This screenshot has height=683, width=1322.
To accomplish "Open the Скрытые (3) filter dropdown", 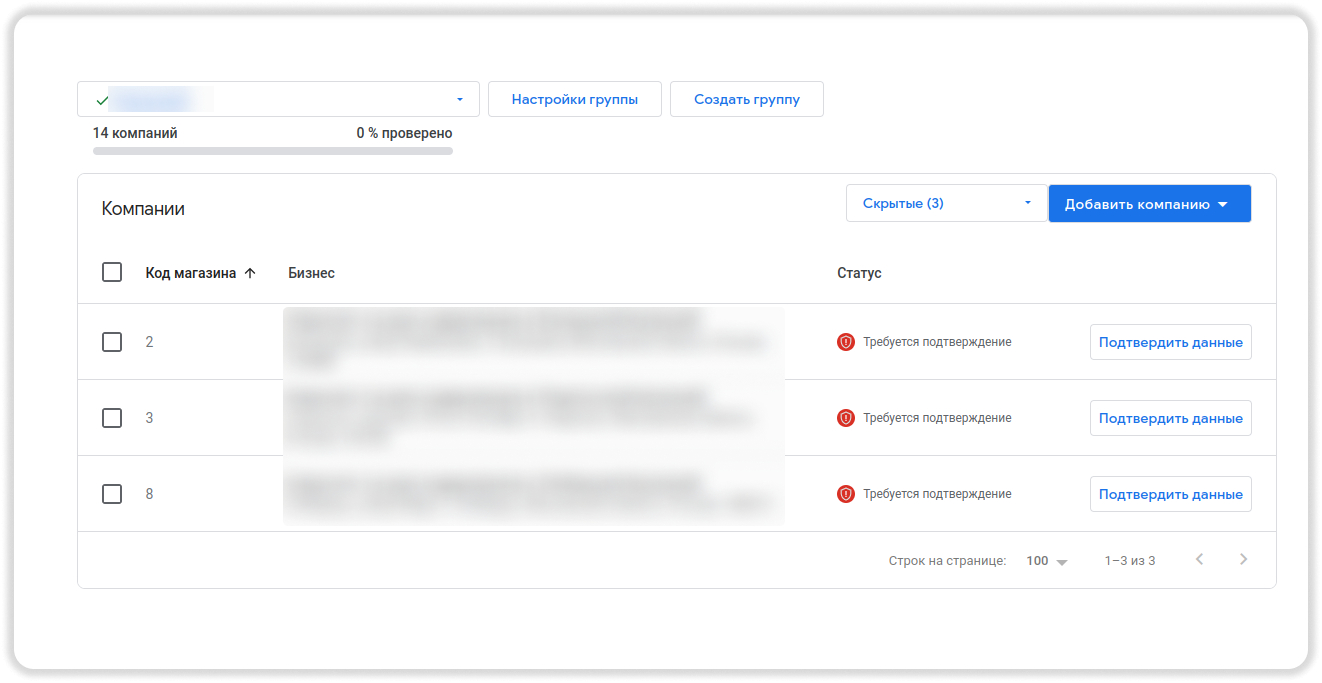I will pyautogui.click(x=946, y=203).
